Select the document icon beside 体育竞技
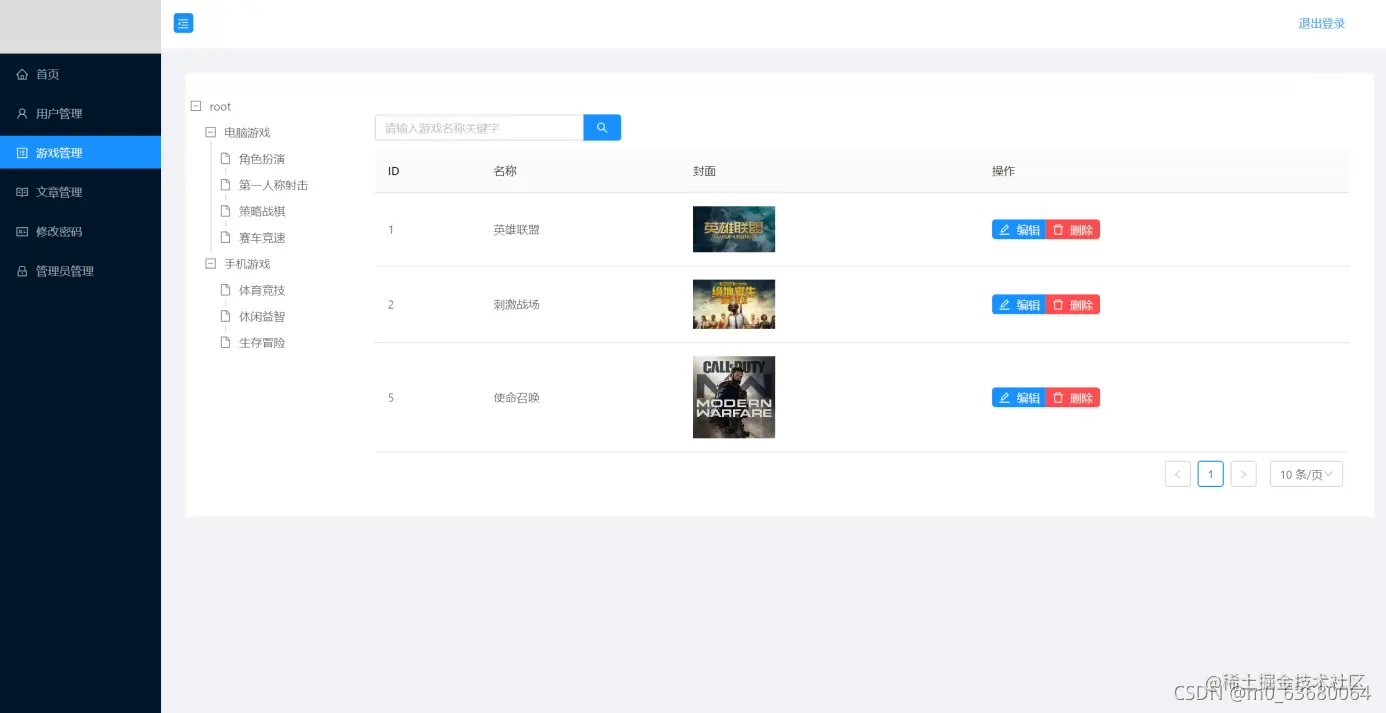This screenshot has width=1386, height=713. pyautogui.click(x=226, y=290)
